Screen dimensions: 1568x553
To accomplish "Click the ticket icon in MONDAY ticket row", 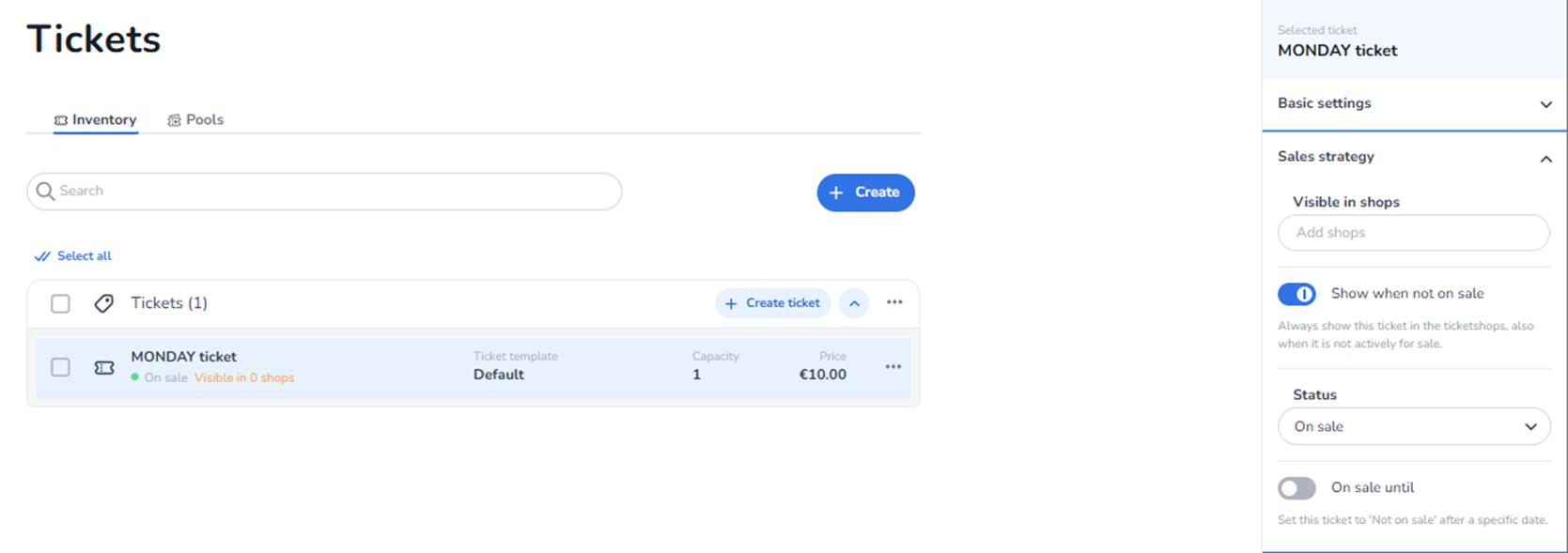I will coord(104,368).
